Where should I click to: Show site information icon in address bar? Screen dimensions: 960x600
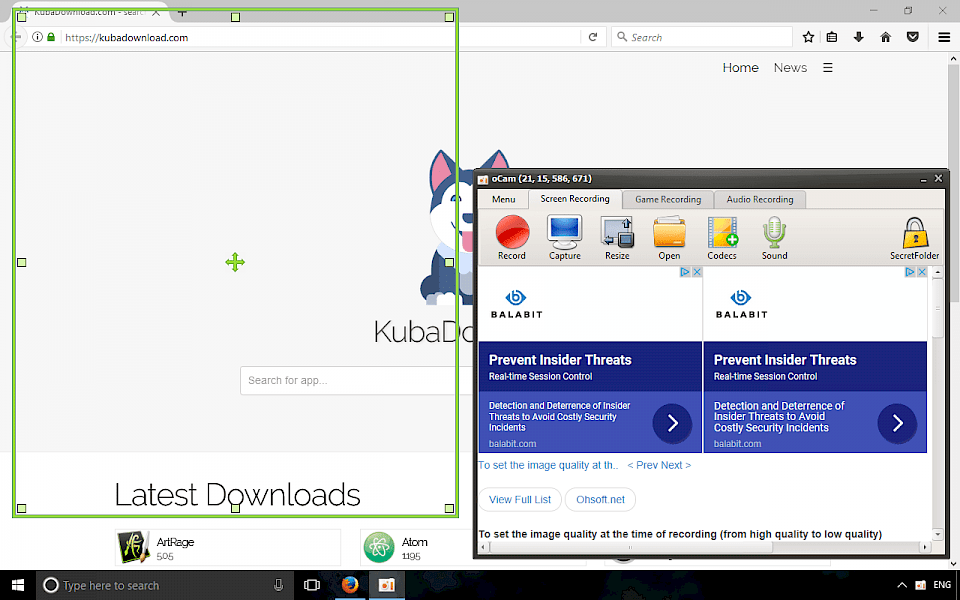click(x=37, y=37)
